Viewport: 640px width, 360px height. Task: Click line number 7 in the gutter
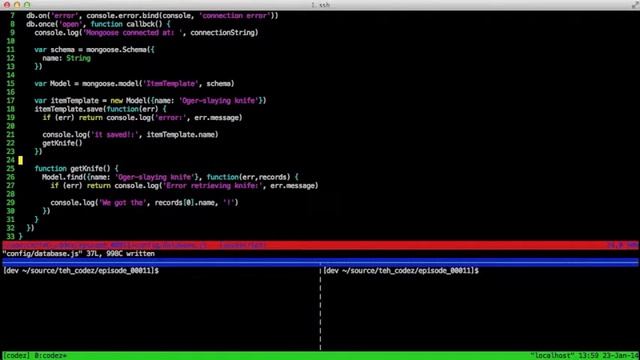tap(12, 16)
